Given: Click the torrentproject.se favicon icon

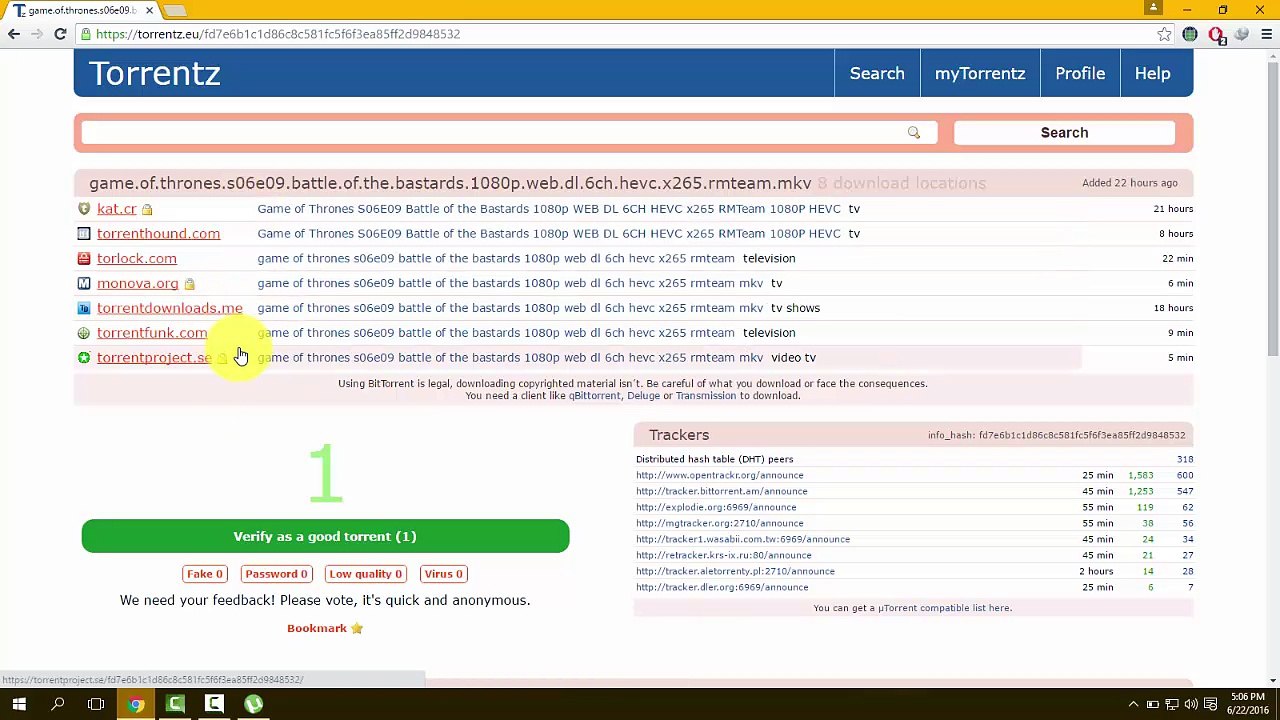Looking at the screenshot, I should pos(84,358).
